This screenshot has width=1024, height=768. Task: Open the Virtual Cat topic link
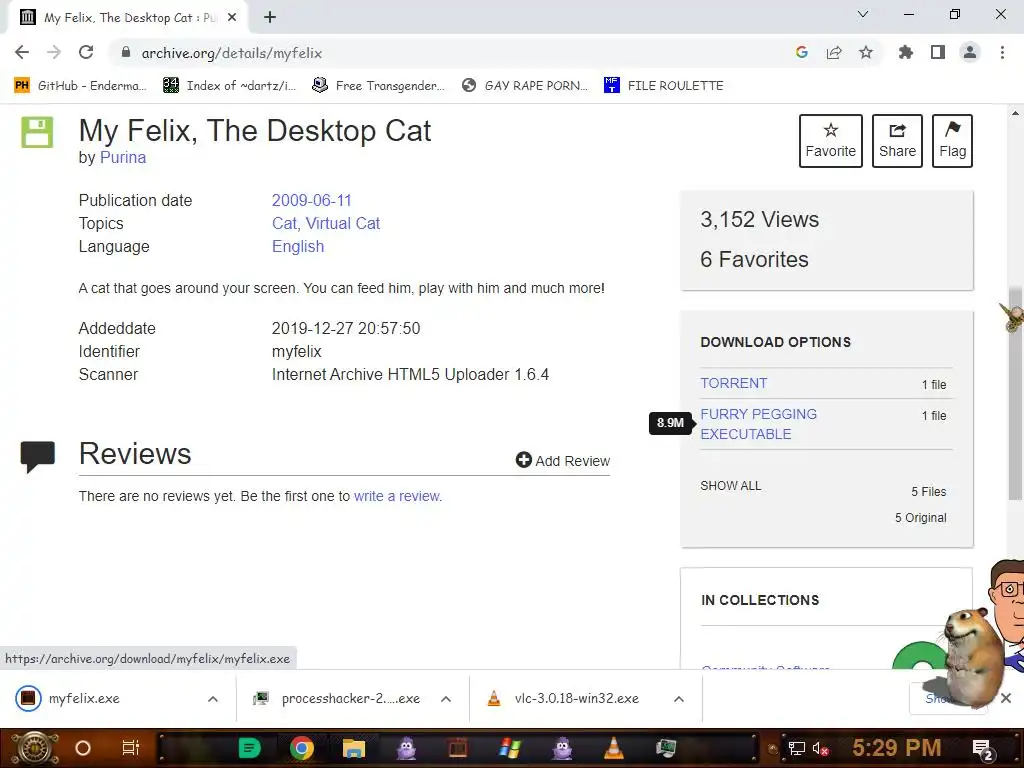coord(343,223)
